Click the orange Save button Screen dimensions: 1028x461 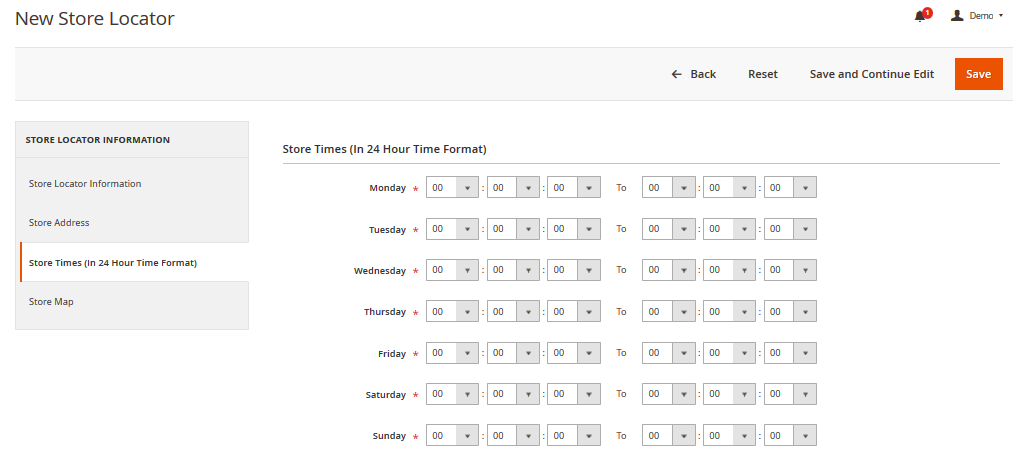click(x=978, y=74)
